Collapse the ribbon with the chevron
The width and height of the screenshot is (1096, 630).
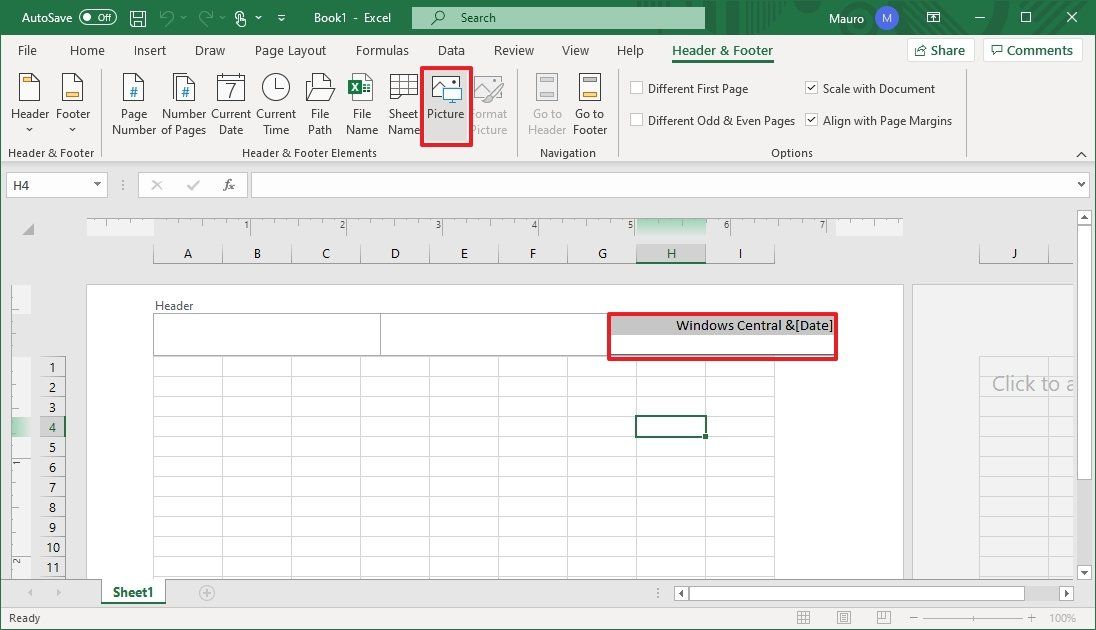pos(1081,154)
